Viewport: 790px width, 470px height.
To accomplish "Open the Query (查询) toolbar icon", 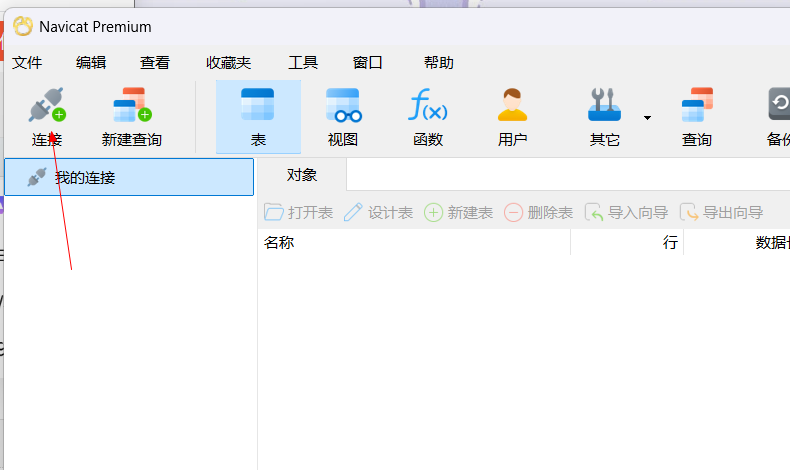I will [x=697, y=117].
